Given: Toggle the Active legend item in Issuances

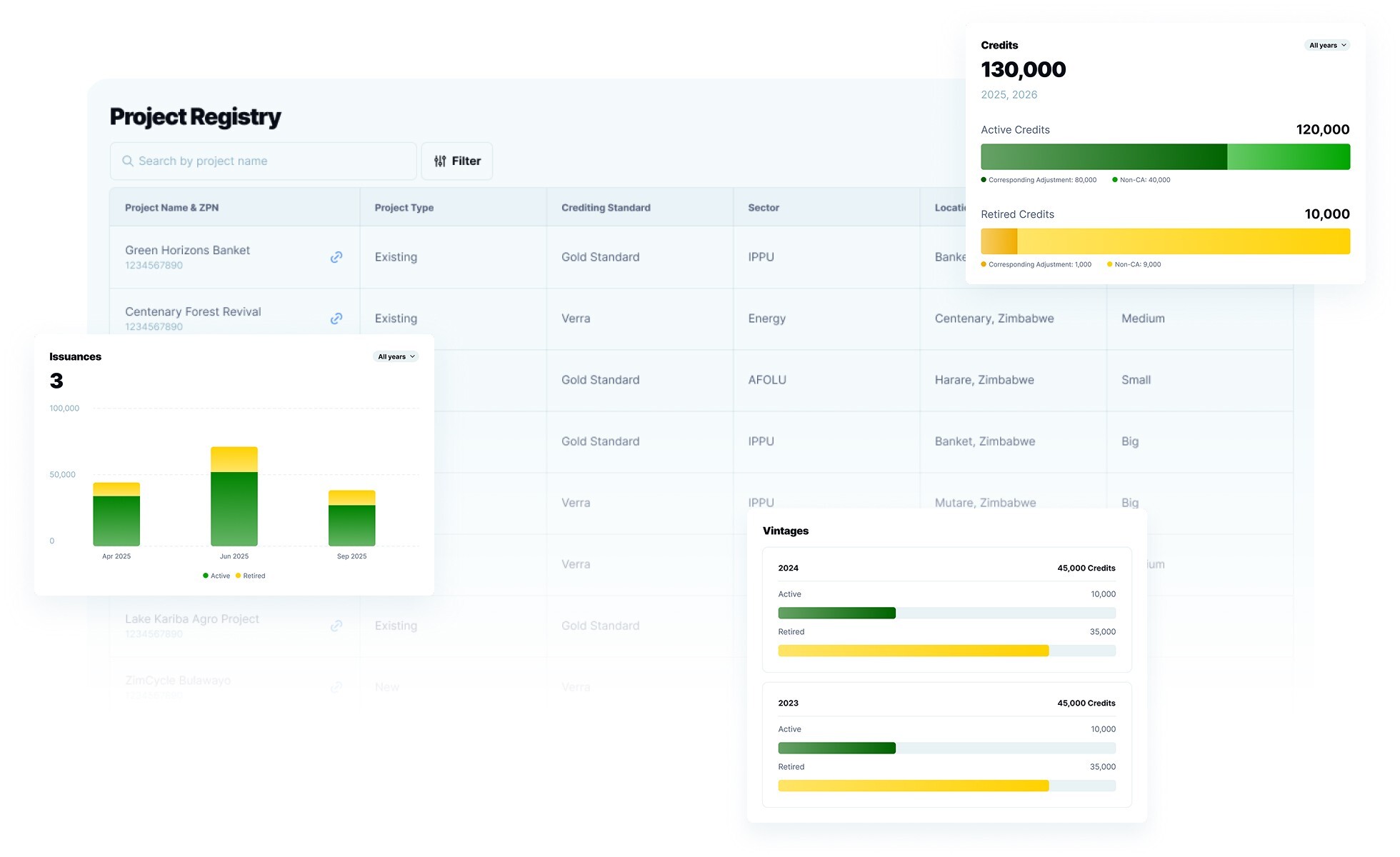Looking at the screenshot, I should [x=216, y=576].
